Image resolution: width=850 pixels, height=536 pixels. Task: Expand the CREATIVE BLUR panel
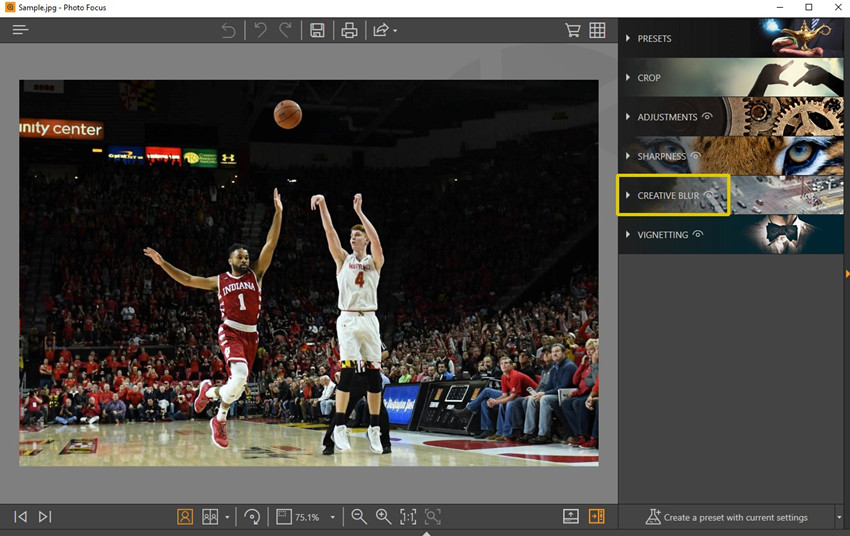731,195
